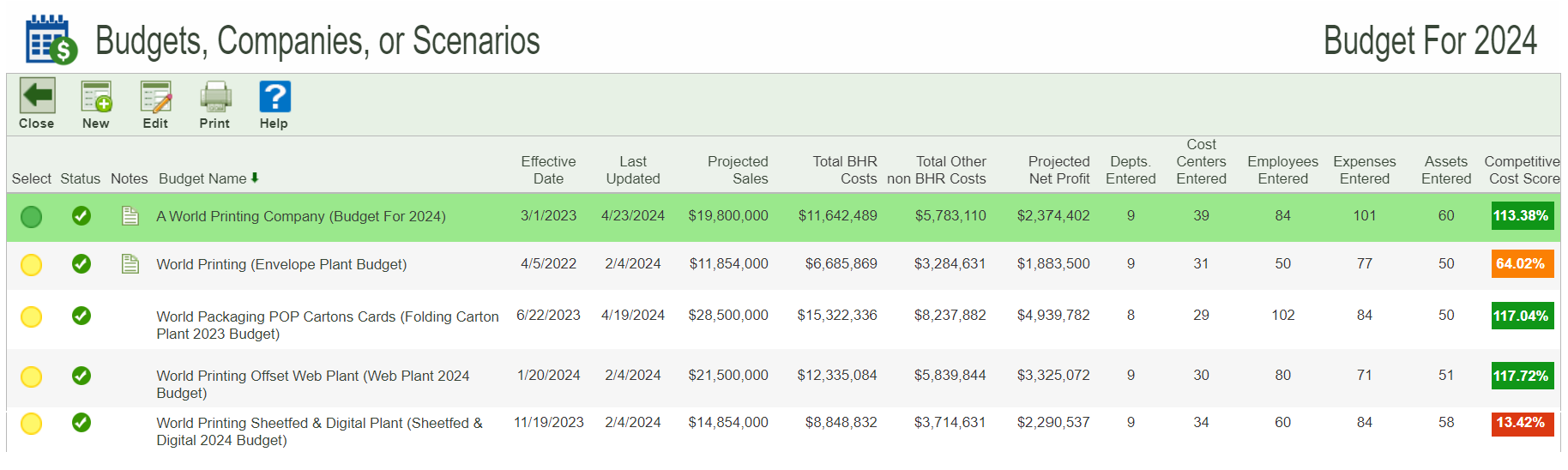Click status checkmark for Envelope Plant Budget
Viewport: 1568px width, 470px height.
(81, 264)
